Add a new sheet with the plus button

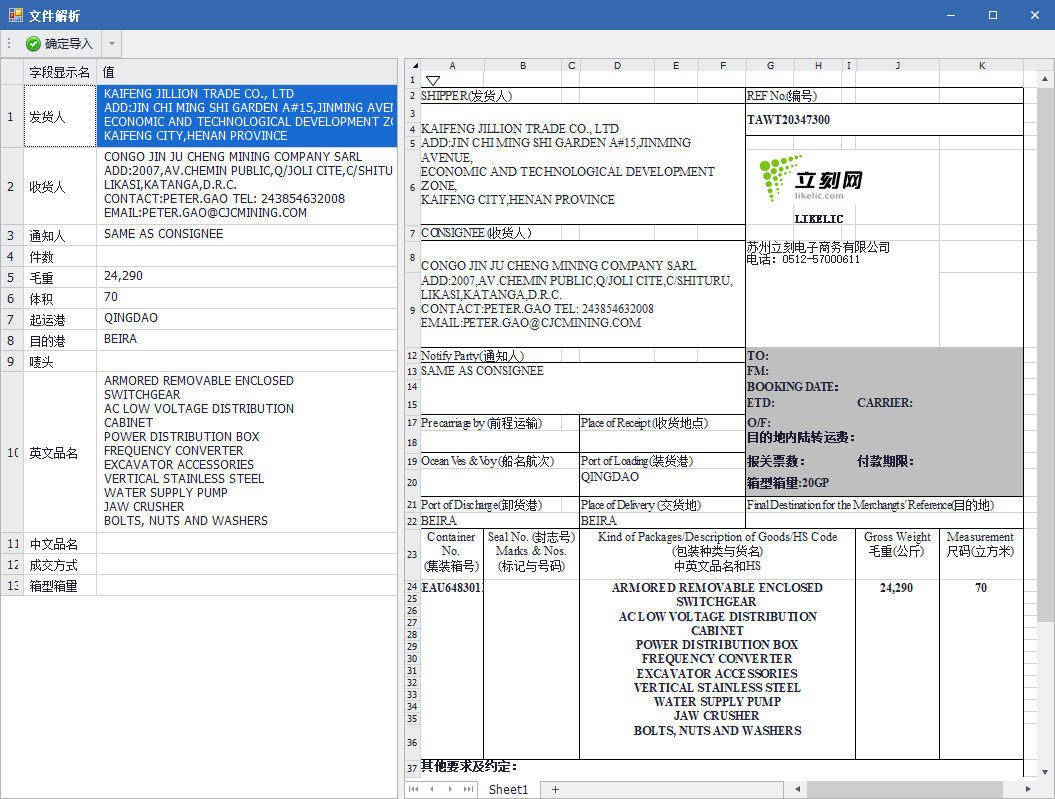tap(556, 789)
